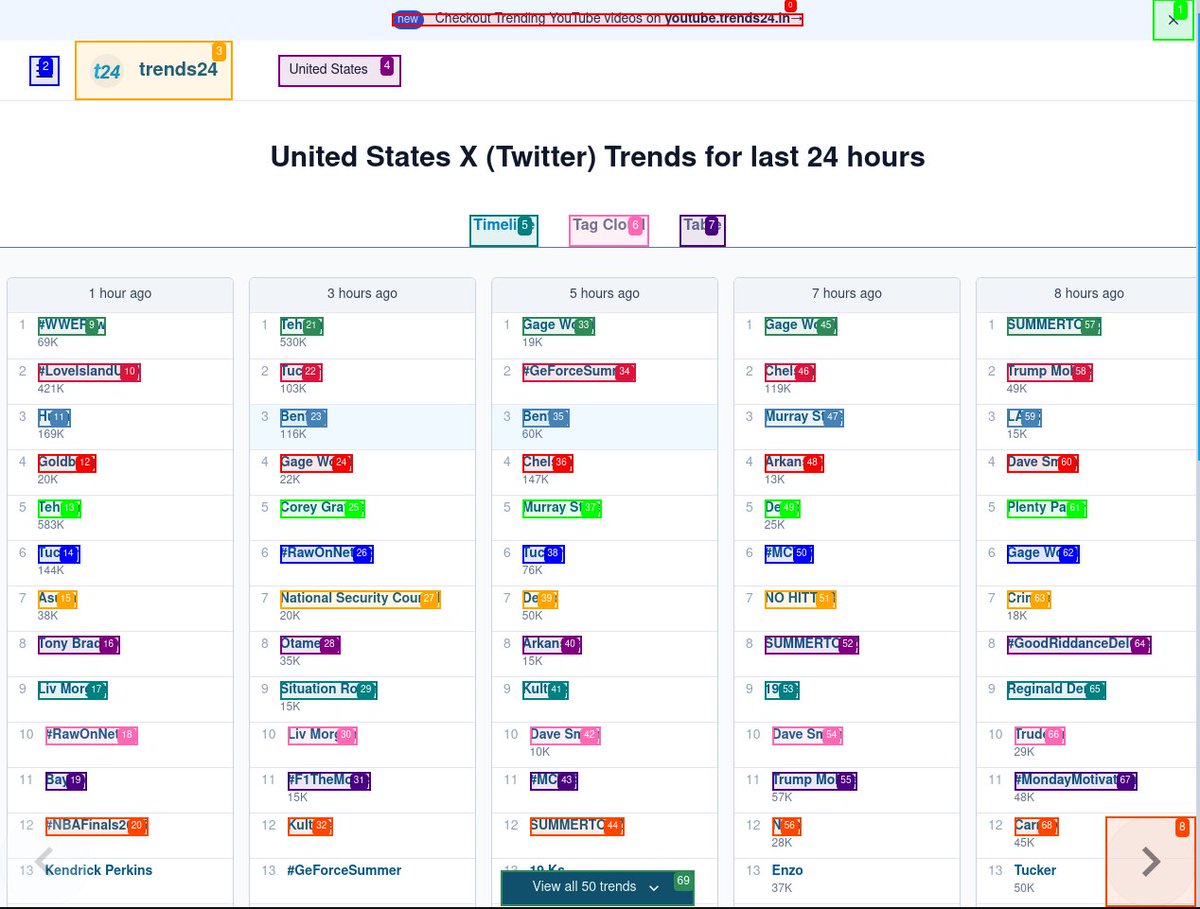1200x909 pixels.
Task: Open Corey Gra trend under 3 hours ago
Action: (322, 508)
